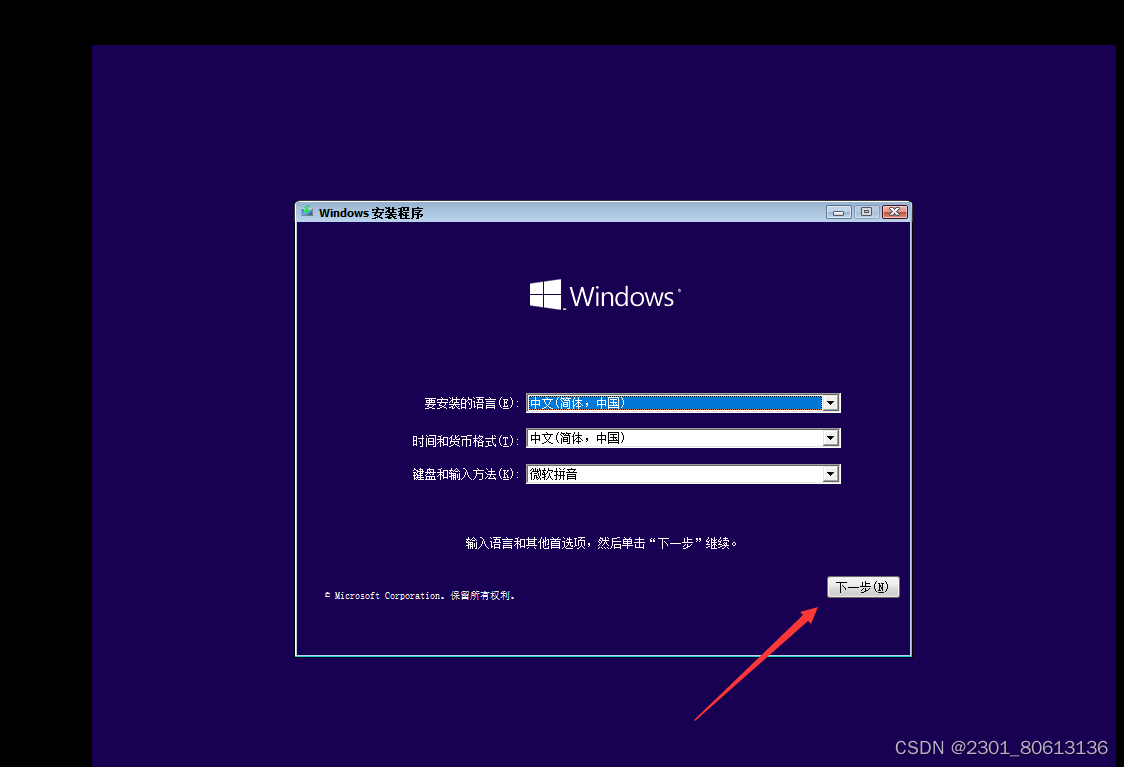Close the Windows 安装程序 window

point(895,212)
